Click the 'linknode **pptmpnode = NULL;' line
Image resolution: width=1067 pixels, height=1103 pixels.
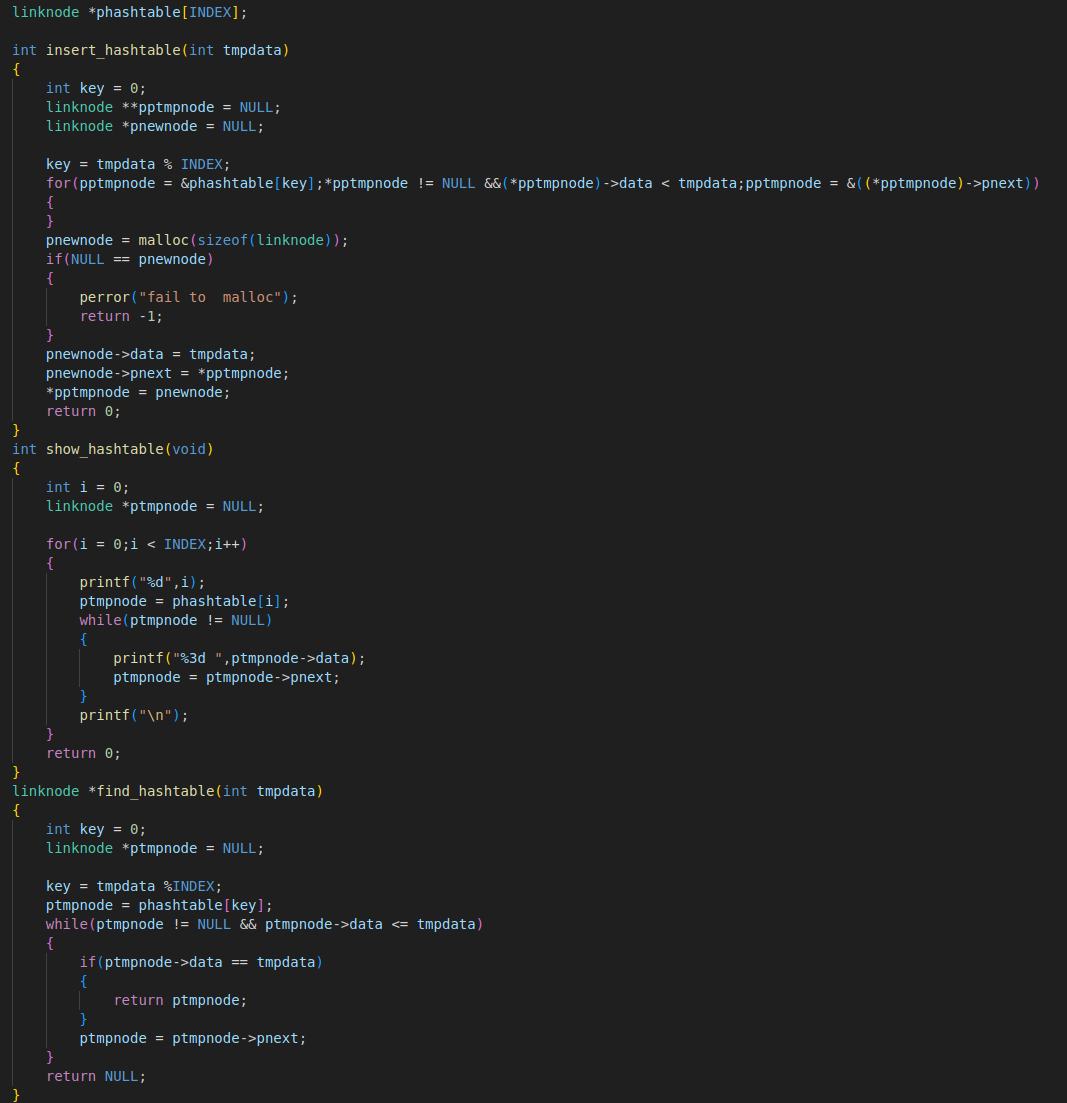coord(163,107)
